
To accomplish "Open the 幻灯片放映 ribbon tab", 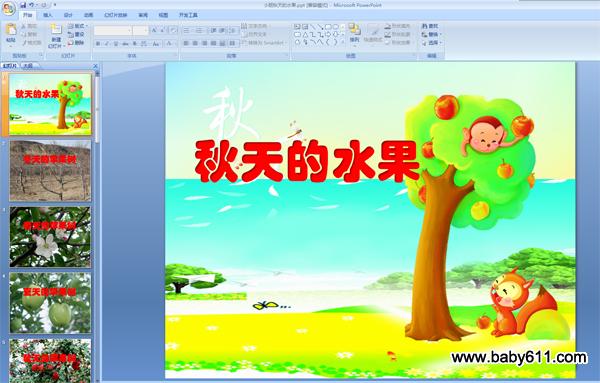I will point(116,15).
